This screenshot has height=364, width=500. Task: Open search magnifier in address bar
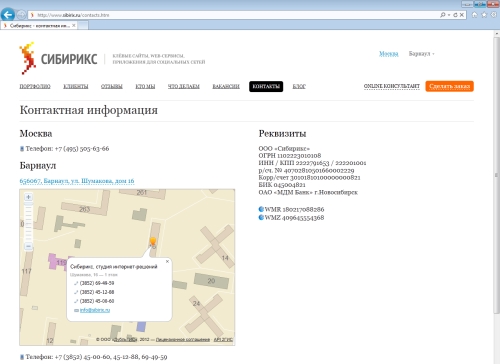(x=442, y=15)
